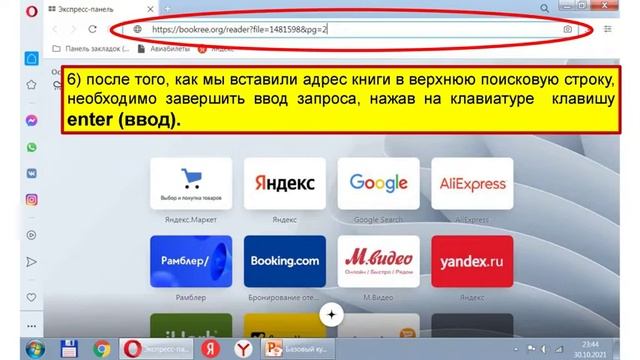The height and width of the screenshot is (360, 640).
Task: Launch Google Chrome from the taskbar
Action: (102, 349)
